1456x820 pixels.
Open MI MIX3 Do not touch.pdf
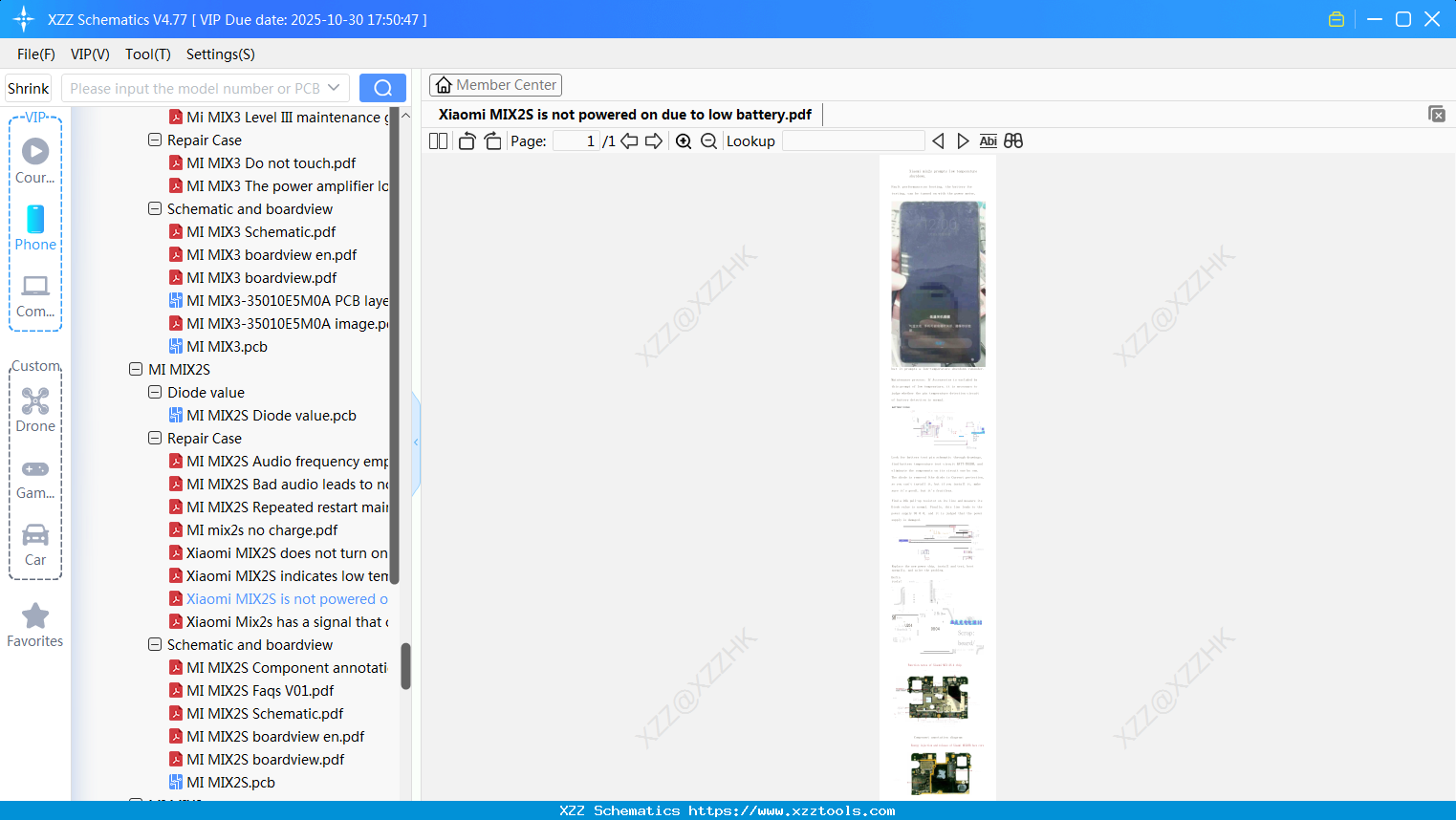272,162
